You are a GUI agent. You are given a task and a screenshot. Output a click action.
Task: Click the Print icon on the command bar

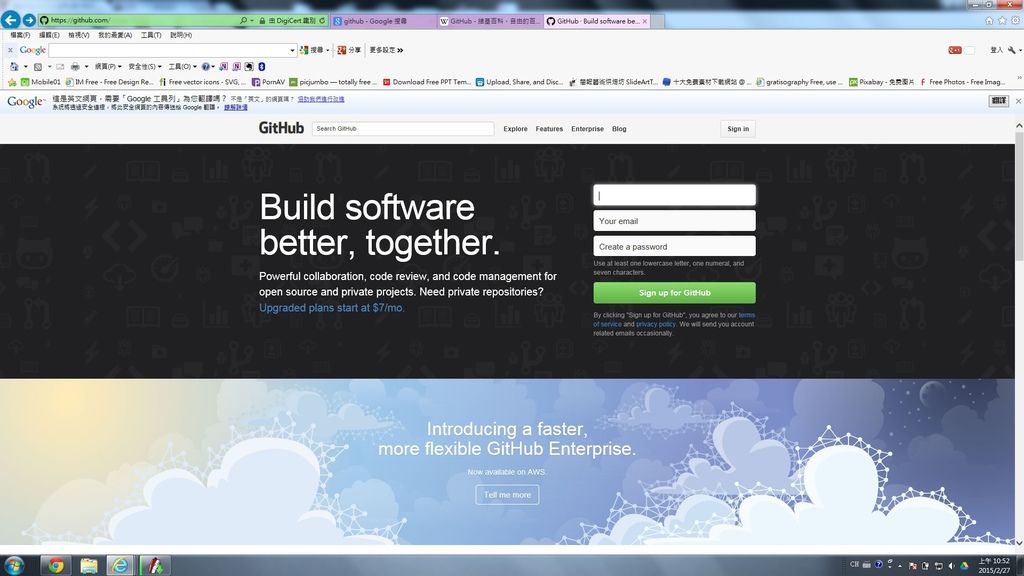(x=74, y=66)
